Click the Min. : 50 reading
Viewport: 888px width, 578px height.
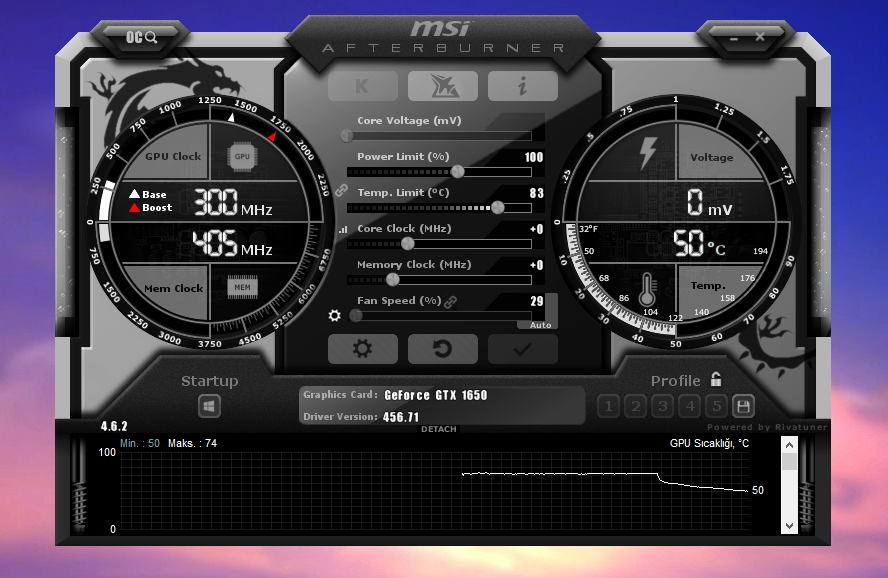pos(140,443)
